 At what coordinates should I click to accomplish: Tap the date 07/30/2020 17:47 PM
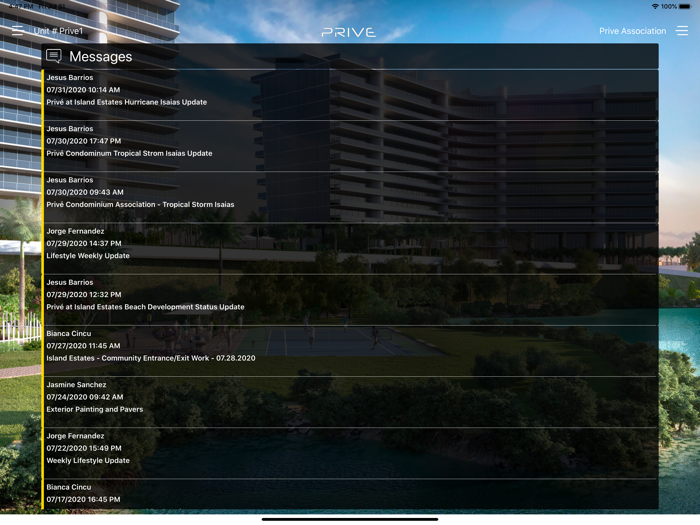pyautogui.click(x=83, y=141)
